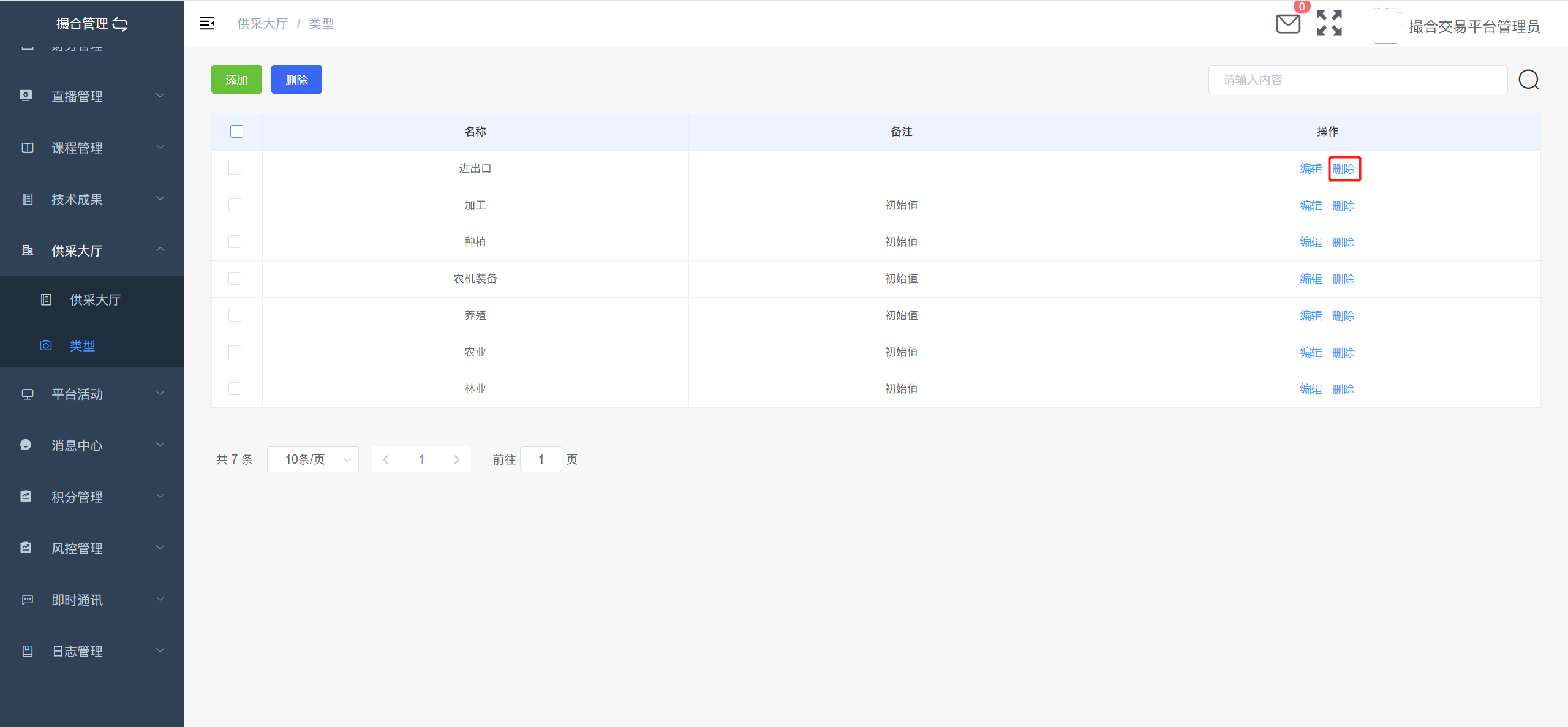Screen dimensions: 1568x727
Task: Expand the 积分管理 menu chevron
Action: point(160,496)
